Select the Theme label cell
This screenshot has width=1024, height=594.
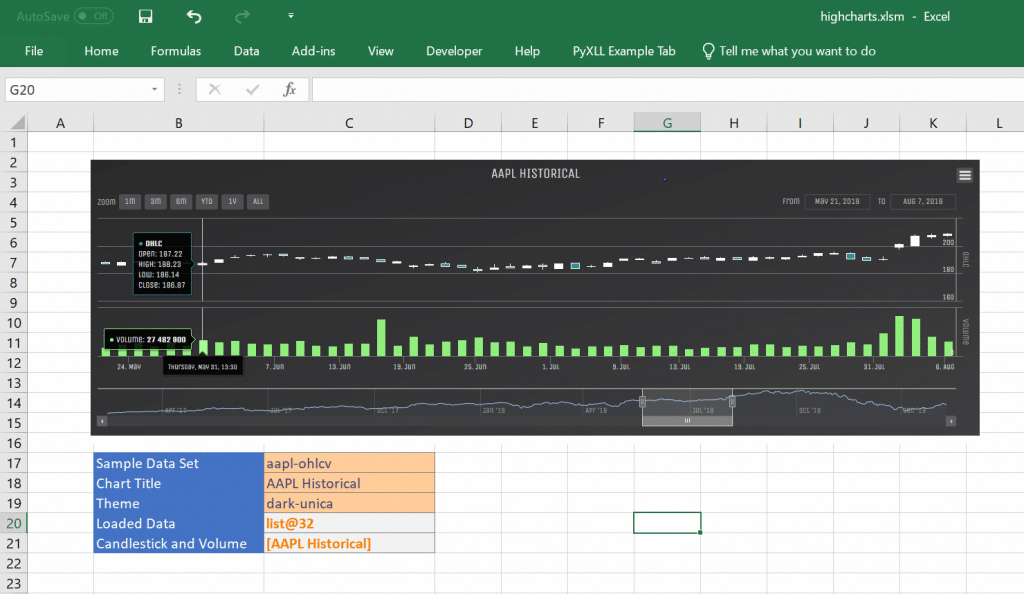[x=178, y=503]
